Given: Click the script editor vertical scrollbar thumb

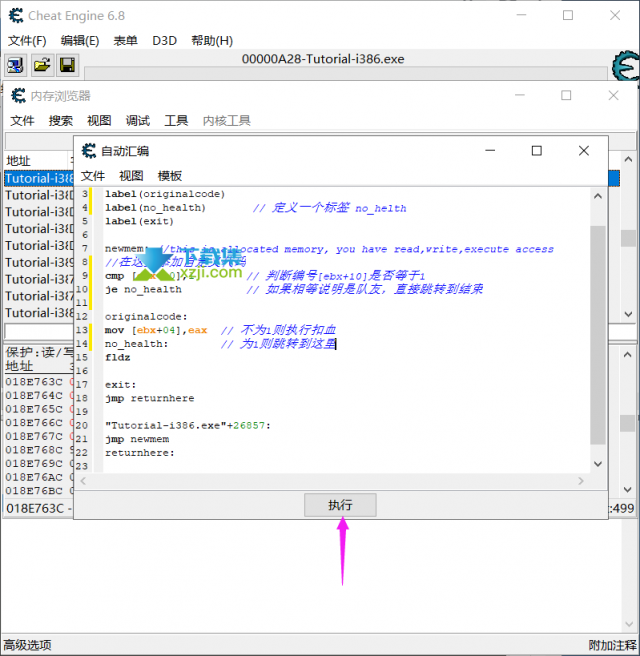Looking at the screenshot, I should (x=598, y=335).
